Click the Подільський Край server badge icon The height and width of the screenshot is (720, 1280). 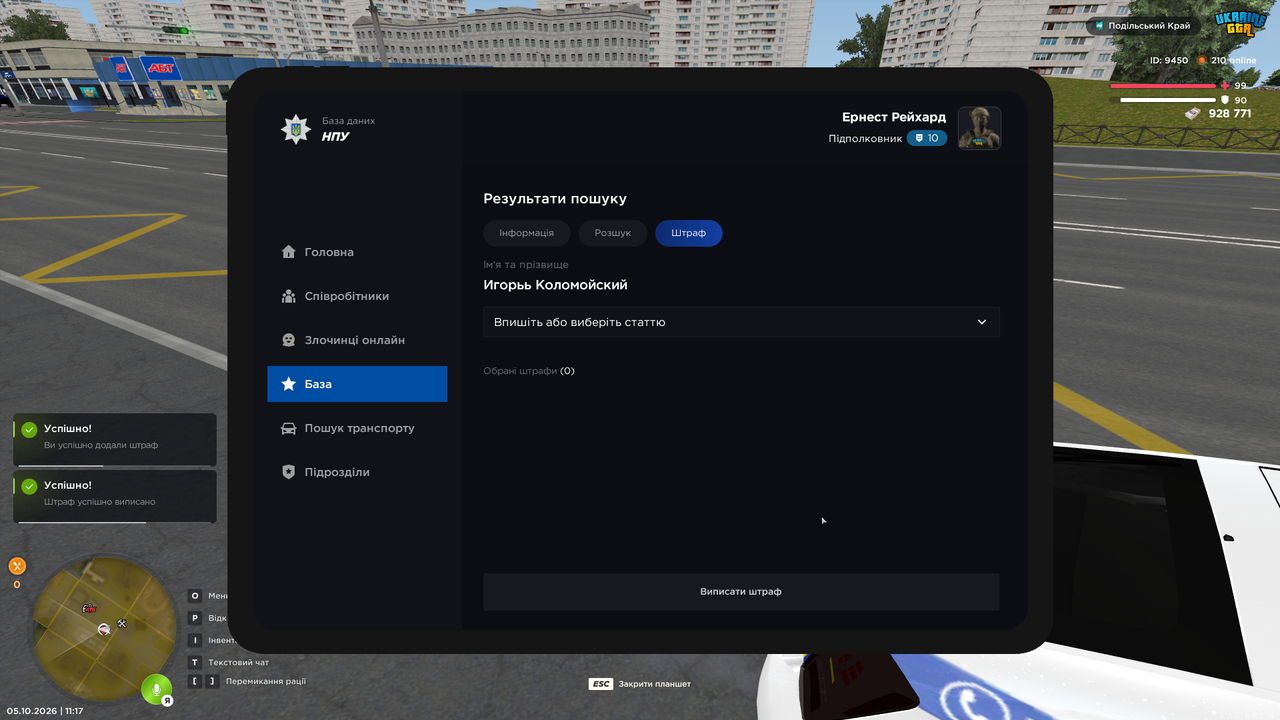point(1098,25)
